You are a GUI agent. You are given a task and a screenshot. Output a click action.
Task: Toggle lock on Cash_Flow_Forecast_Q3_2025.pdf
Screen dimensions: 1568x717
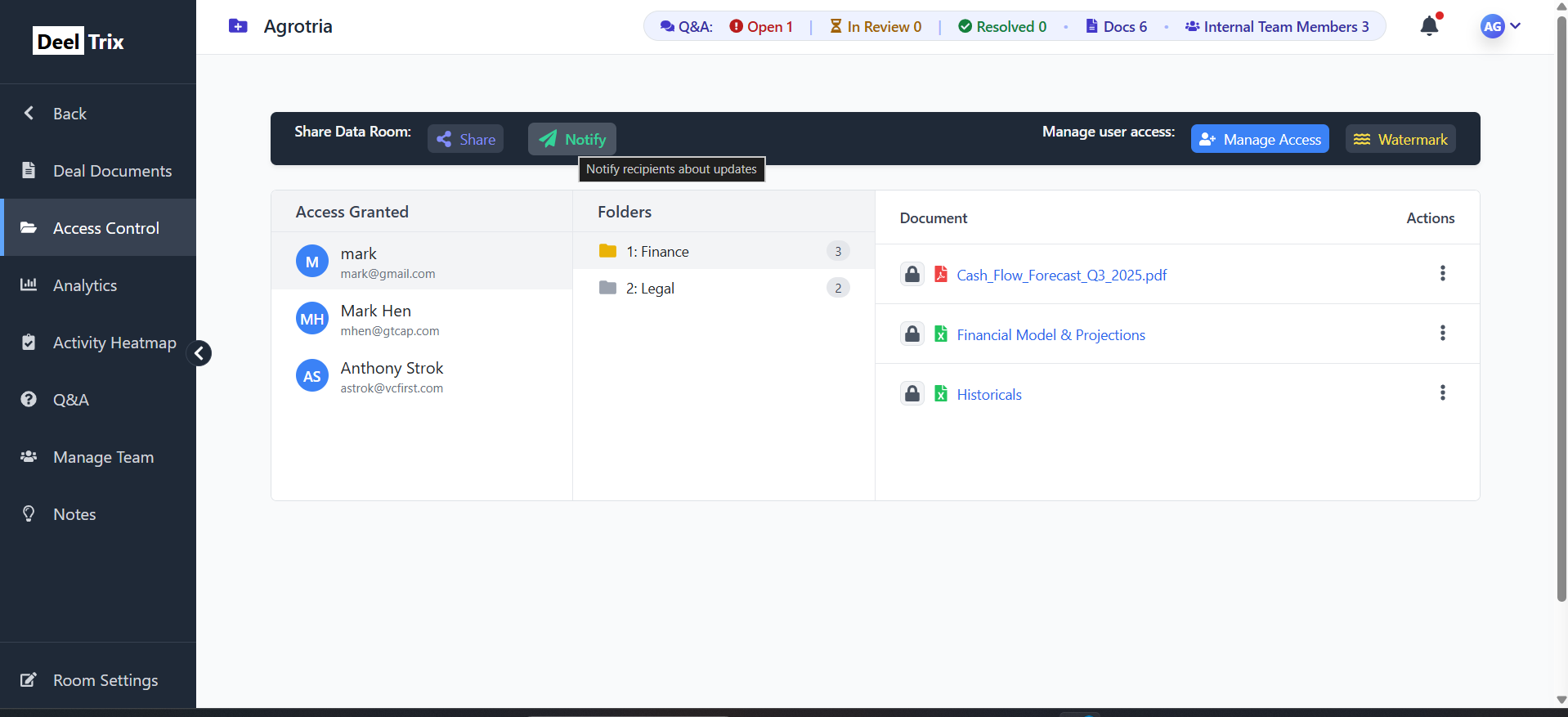pyautogui.click(x=912, y=275)
